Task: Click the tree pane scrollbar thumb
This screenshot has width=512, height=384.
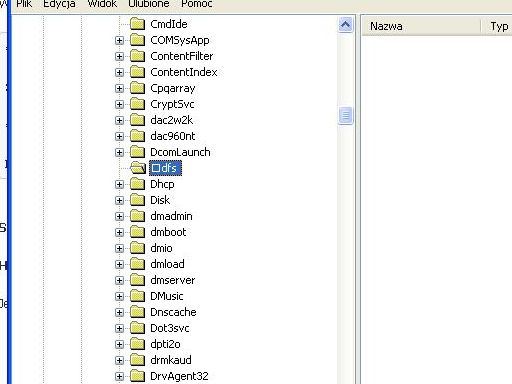Action: click(345, 115)
